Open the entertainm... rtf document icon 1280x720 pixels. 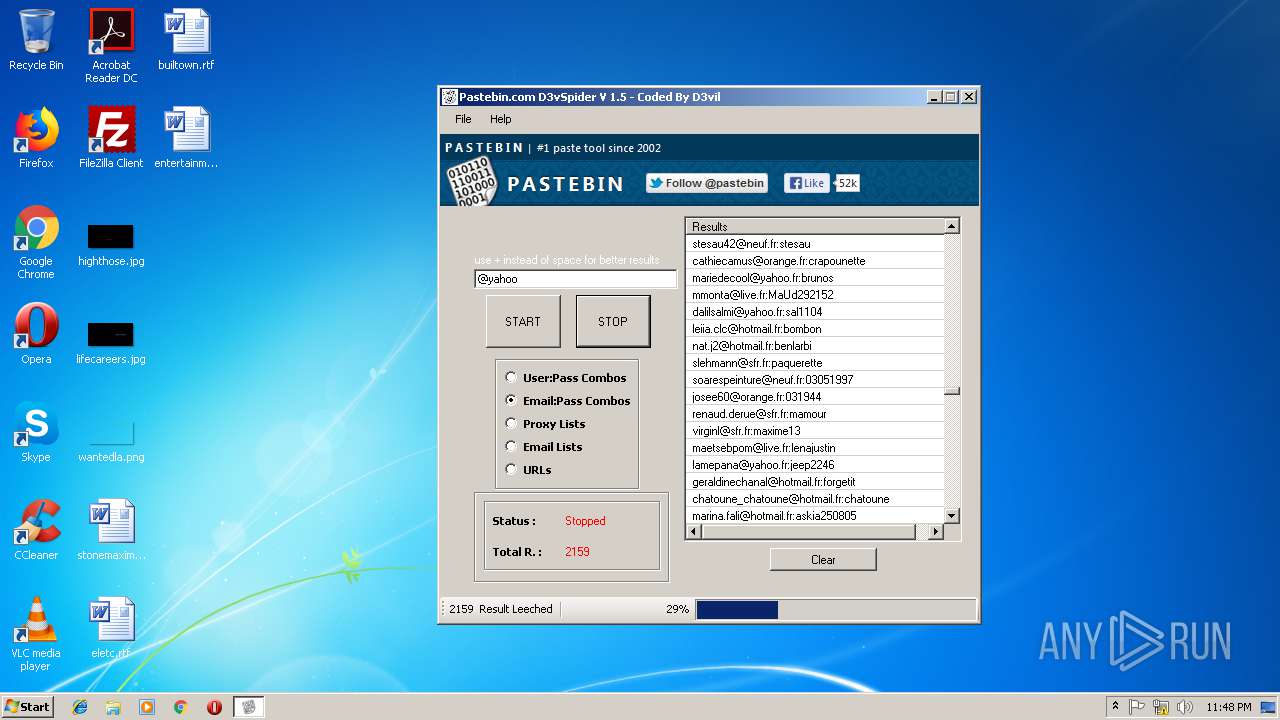(x=186, y=138)
